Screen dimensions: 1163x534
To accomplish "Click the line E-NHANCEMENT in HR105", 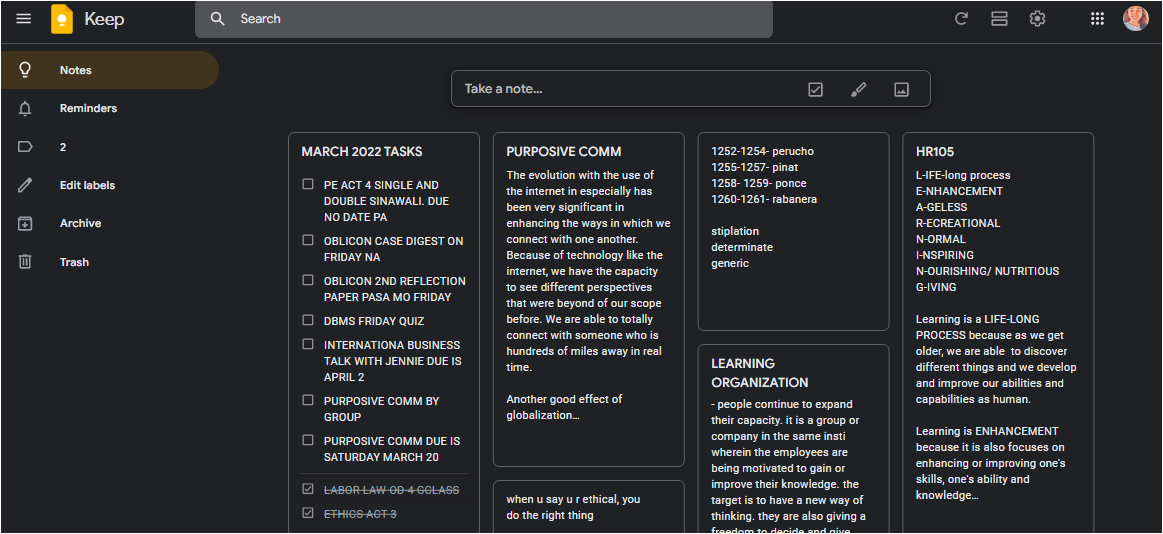I will coord(959,191).
